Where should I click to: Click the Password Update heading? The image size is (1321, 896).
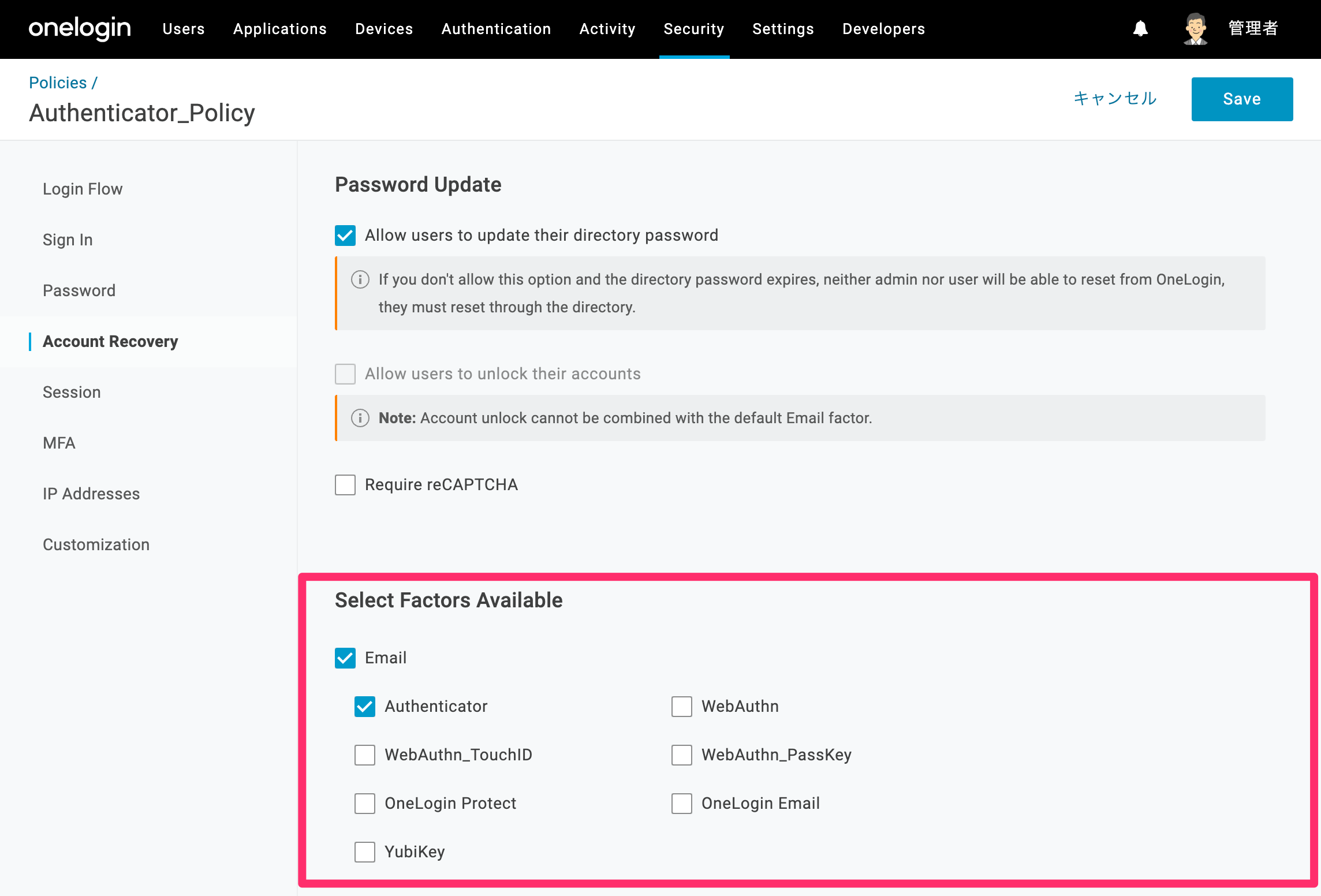click(418, 185)
